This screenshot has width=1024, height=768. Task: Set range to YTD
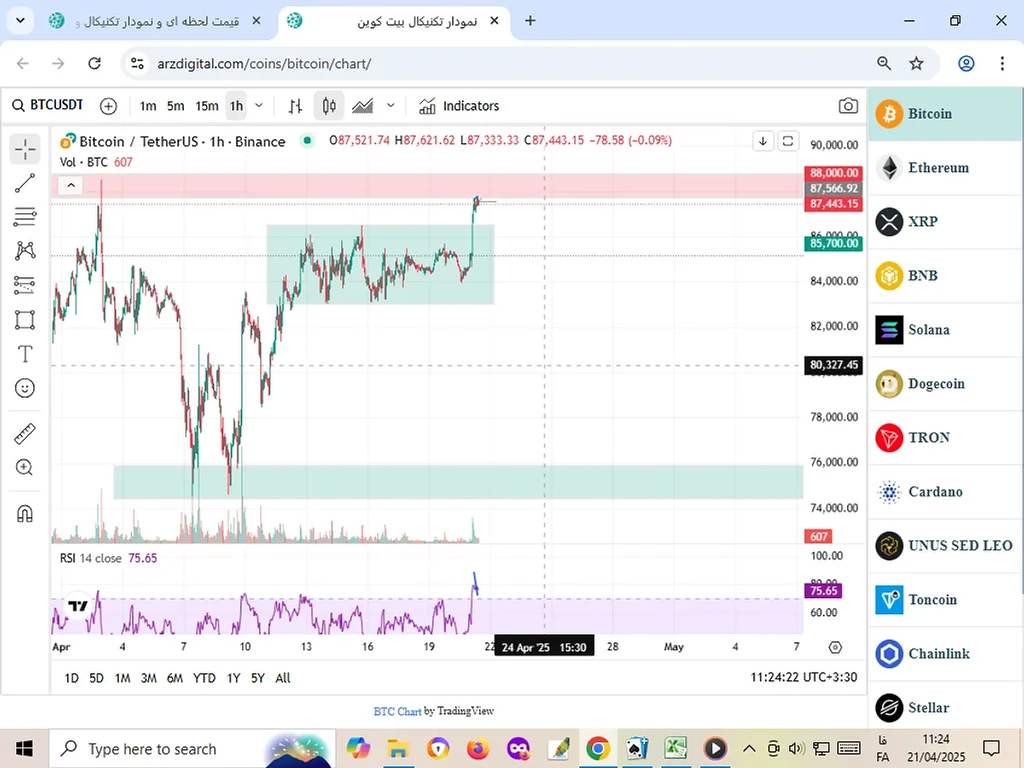pos(204,678)
